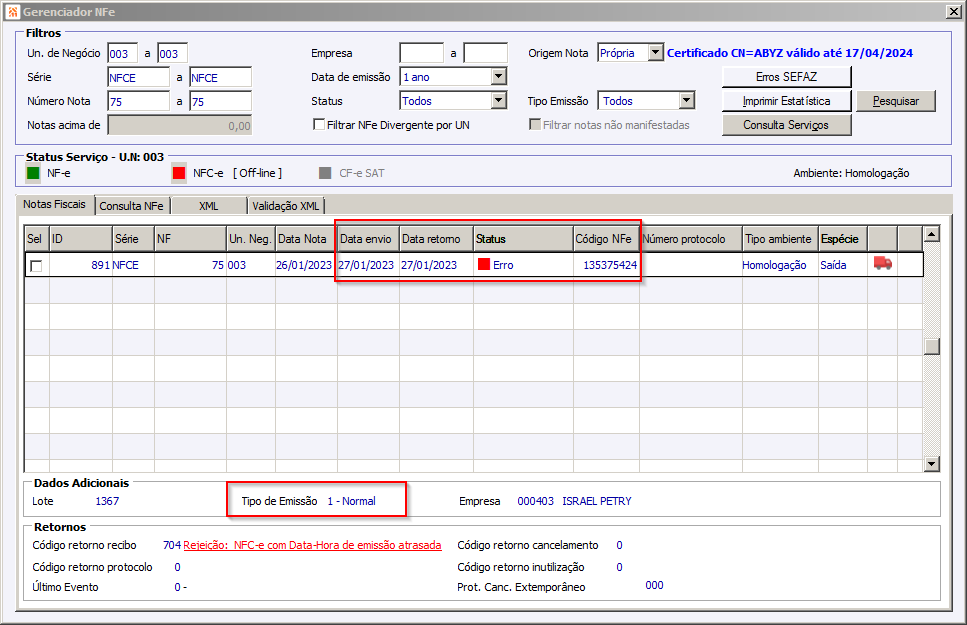967x625 pixels.
Task: Click the Un. Neg. column header
Action: pyautogui.click(x=250, y=239)
